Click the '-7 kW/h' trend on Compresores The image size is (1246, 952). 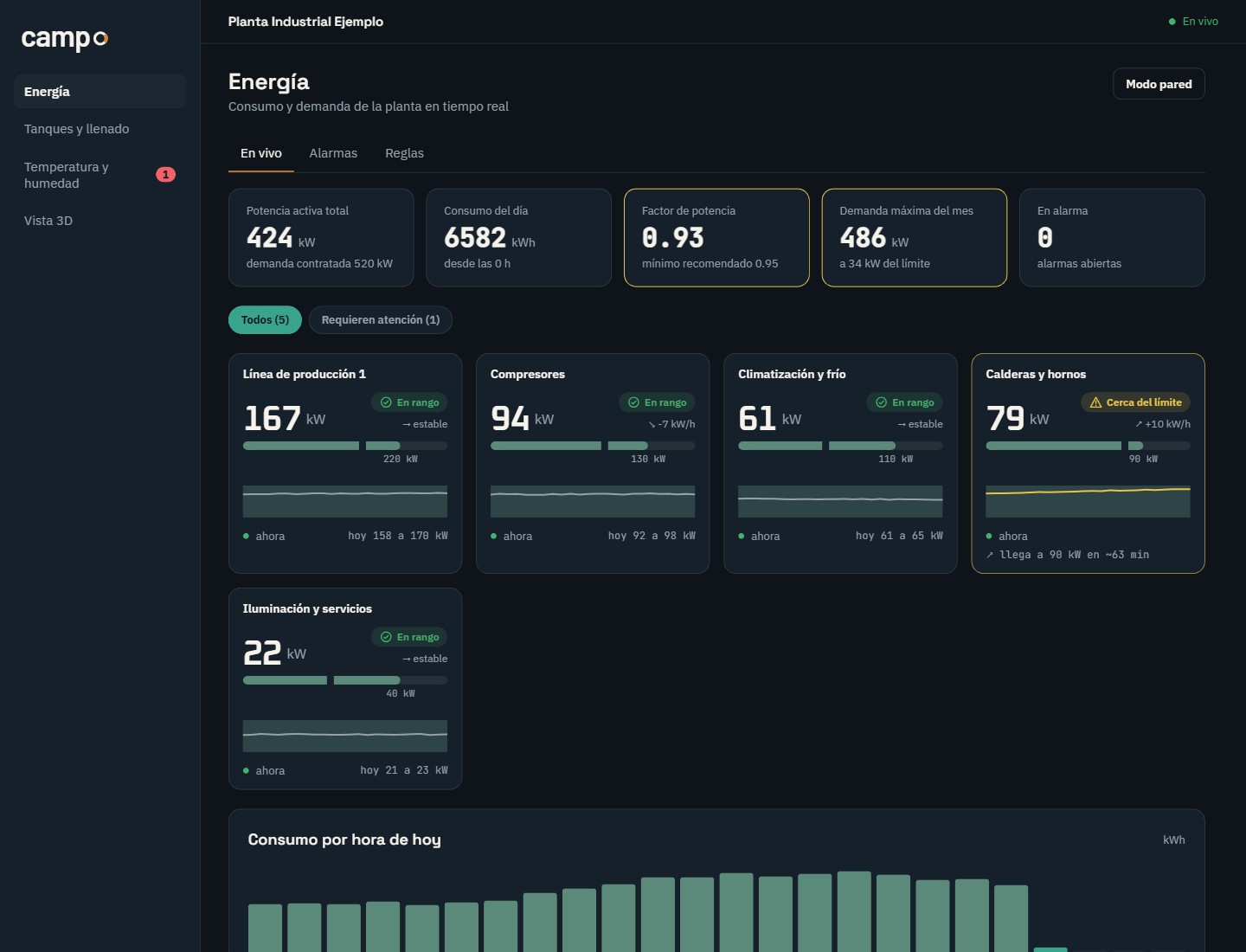tap(671, 424)
